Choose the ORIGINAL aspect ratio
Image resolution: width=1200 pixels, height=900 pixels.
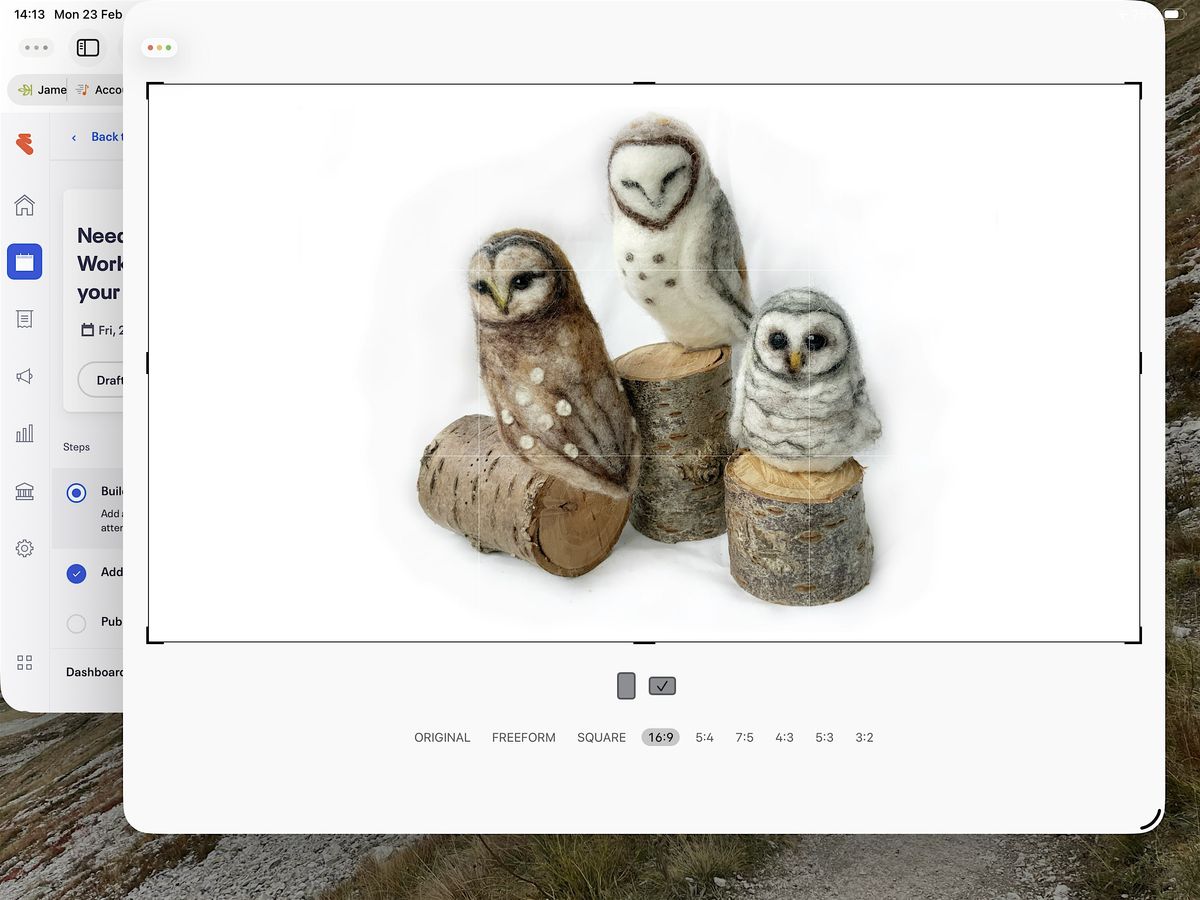[x=442, y=738]
